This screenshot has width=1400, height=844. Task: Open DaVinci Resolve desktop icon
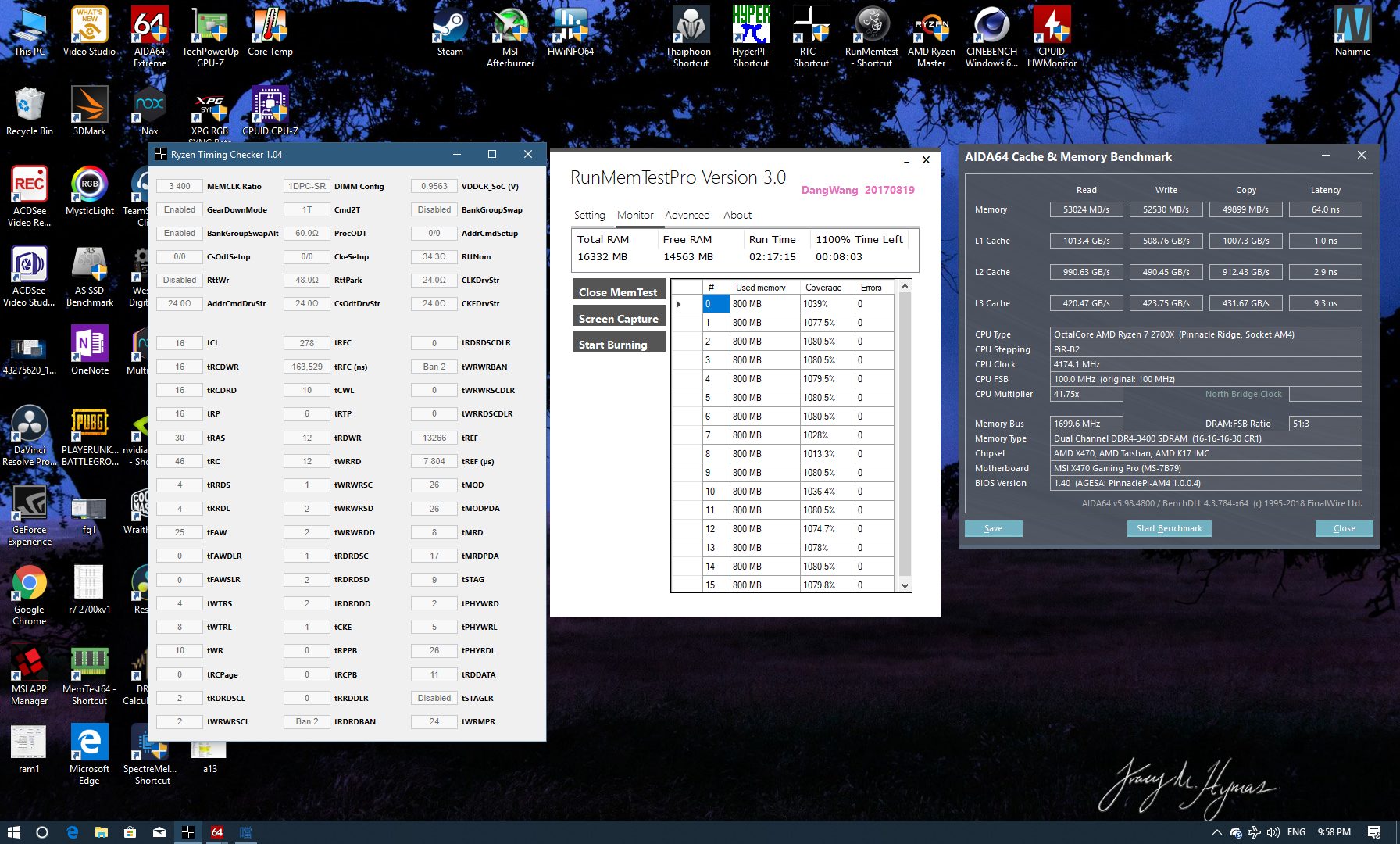[30, 435]
